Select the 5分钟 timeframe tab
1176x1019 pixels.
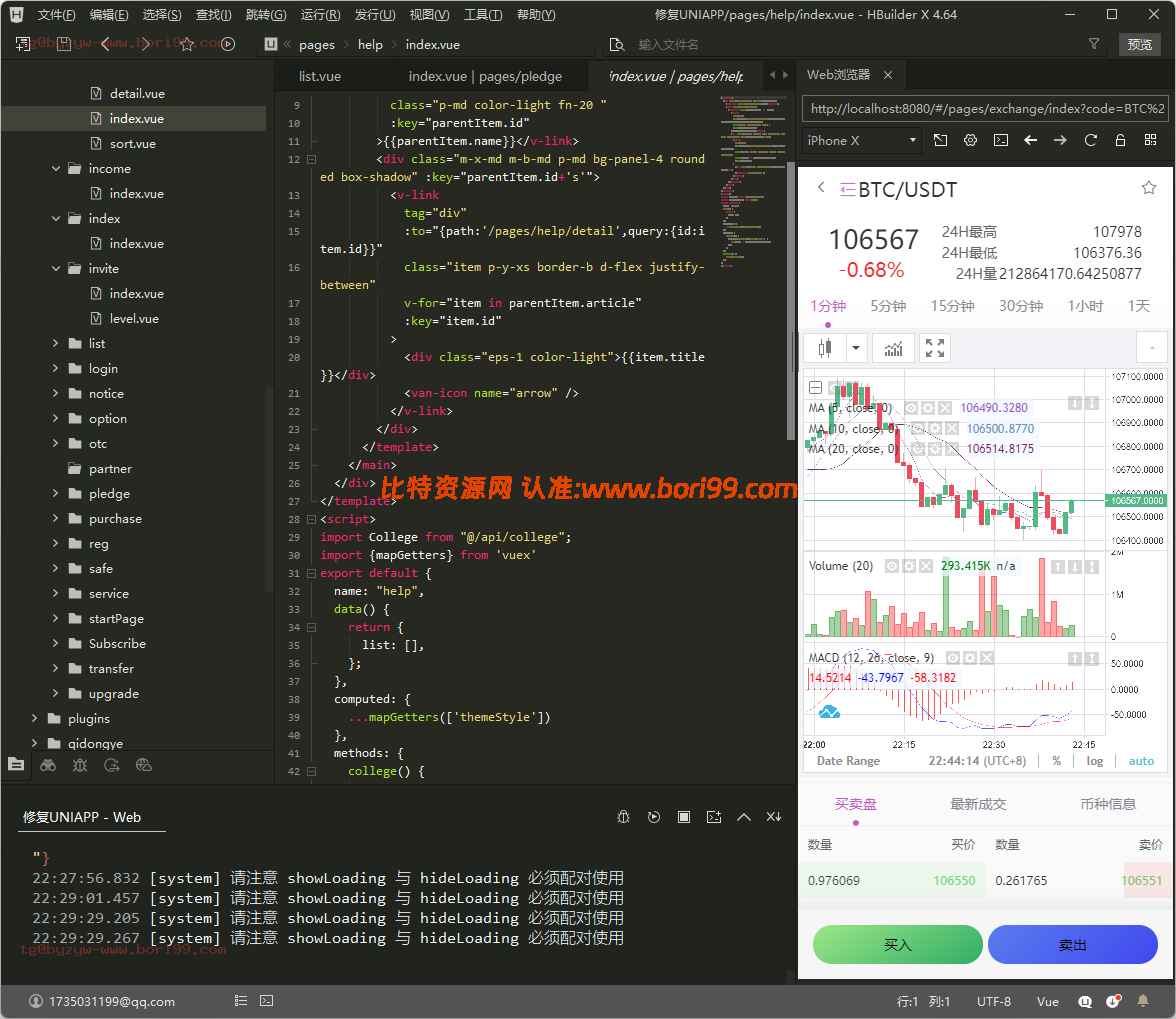click(x=888, y=306)
